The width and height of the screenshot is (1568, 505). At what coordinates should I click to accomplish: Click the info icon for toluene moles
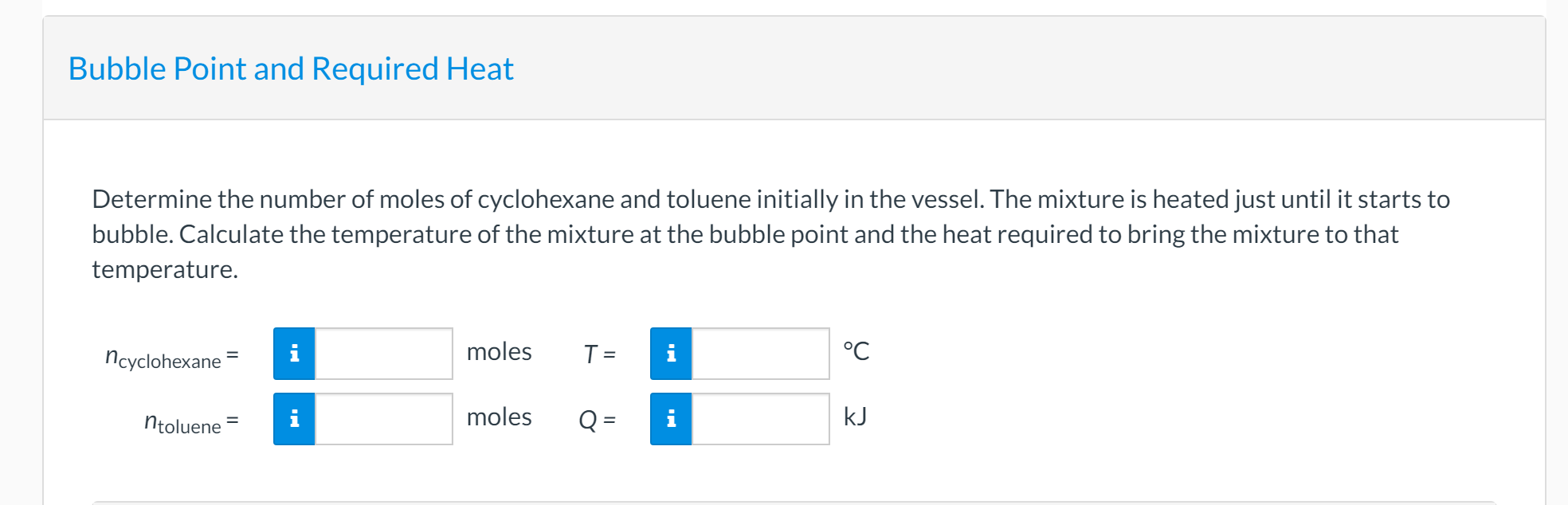pyautogui.click(x=294, y=419)
